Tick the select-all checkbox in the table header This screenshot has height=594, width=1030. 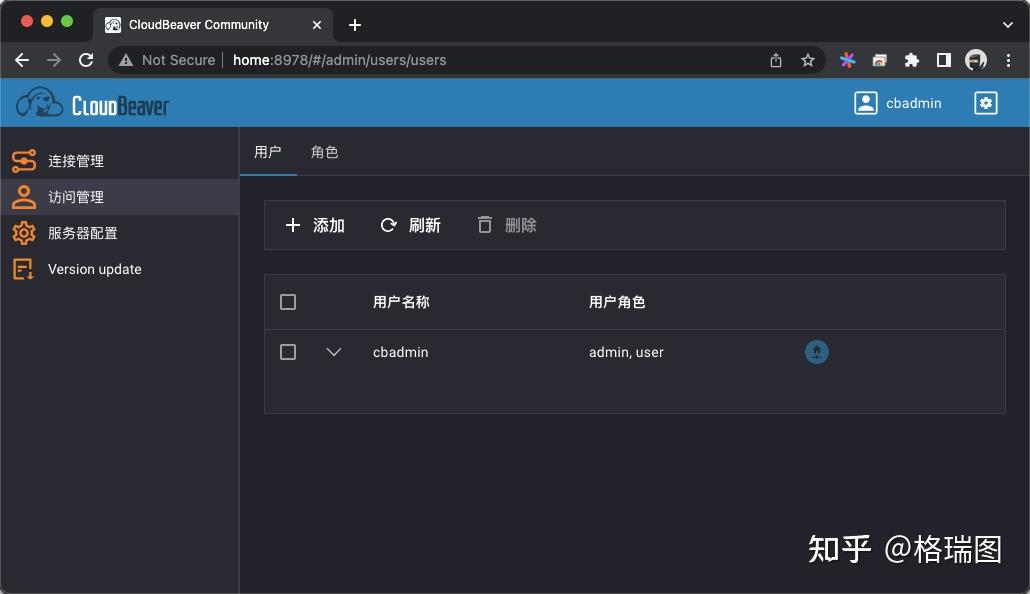288,302
